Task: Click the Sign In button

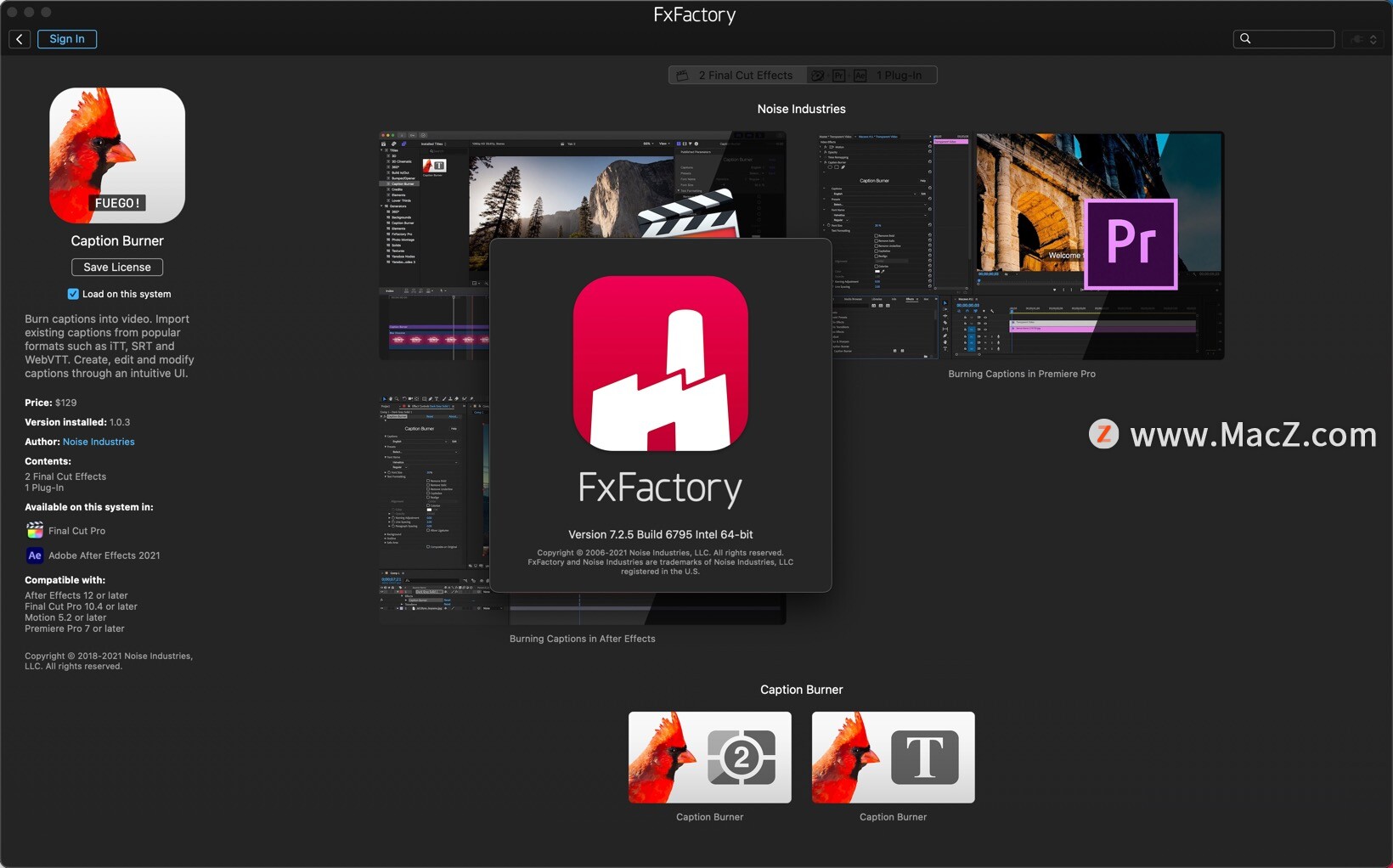Action: (x=67, y=39)
